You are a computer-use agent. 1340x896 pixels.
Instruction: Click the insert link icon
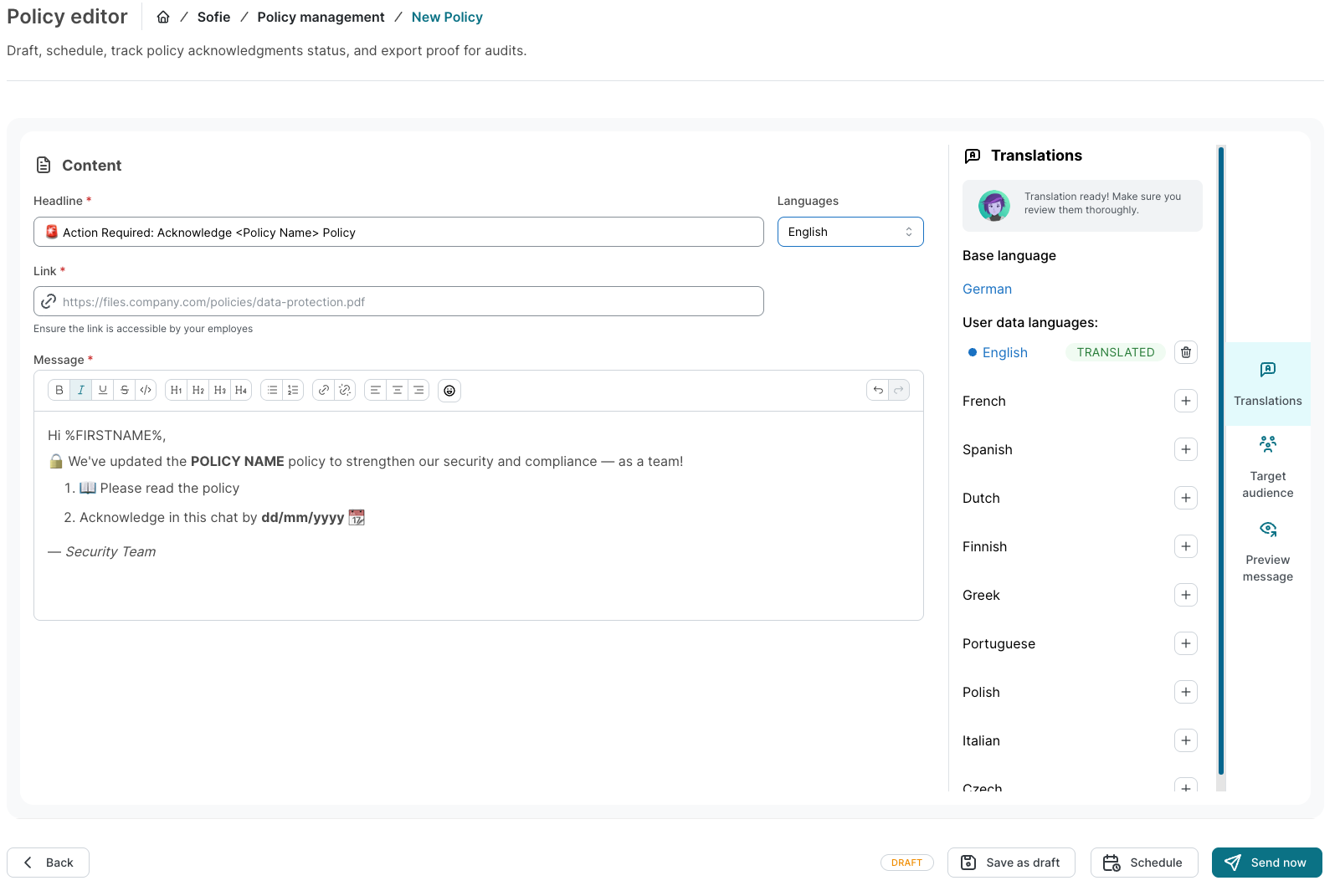(324, 390)
